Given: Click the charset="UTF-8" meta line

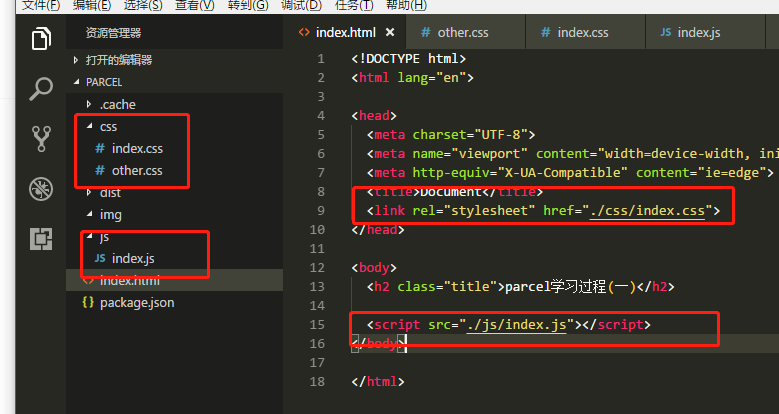Looking at the screenshot, I should (x=451, y=135).
